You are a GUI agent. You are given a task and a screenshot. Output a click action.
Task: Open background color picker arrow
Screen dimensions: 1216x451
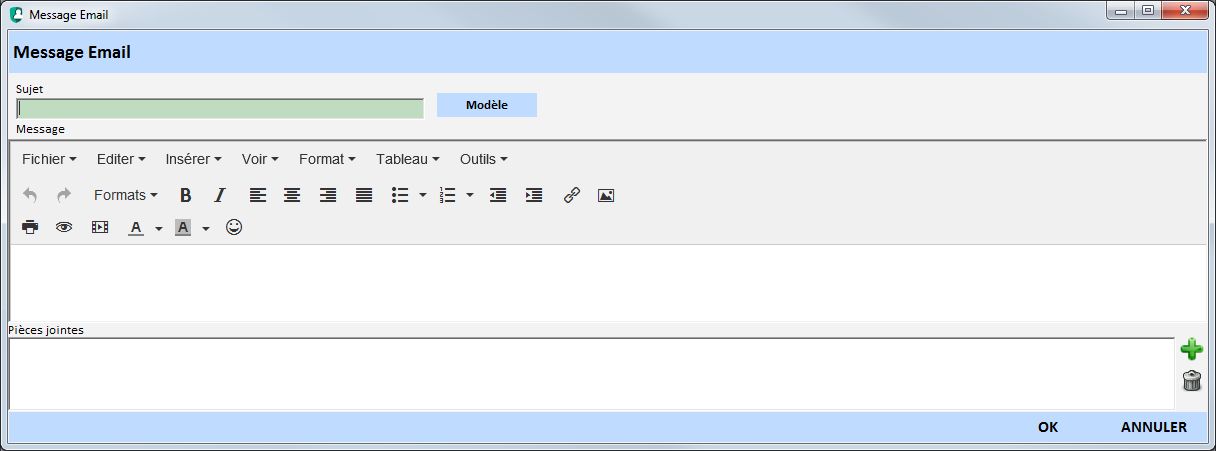coord(205,227)
